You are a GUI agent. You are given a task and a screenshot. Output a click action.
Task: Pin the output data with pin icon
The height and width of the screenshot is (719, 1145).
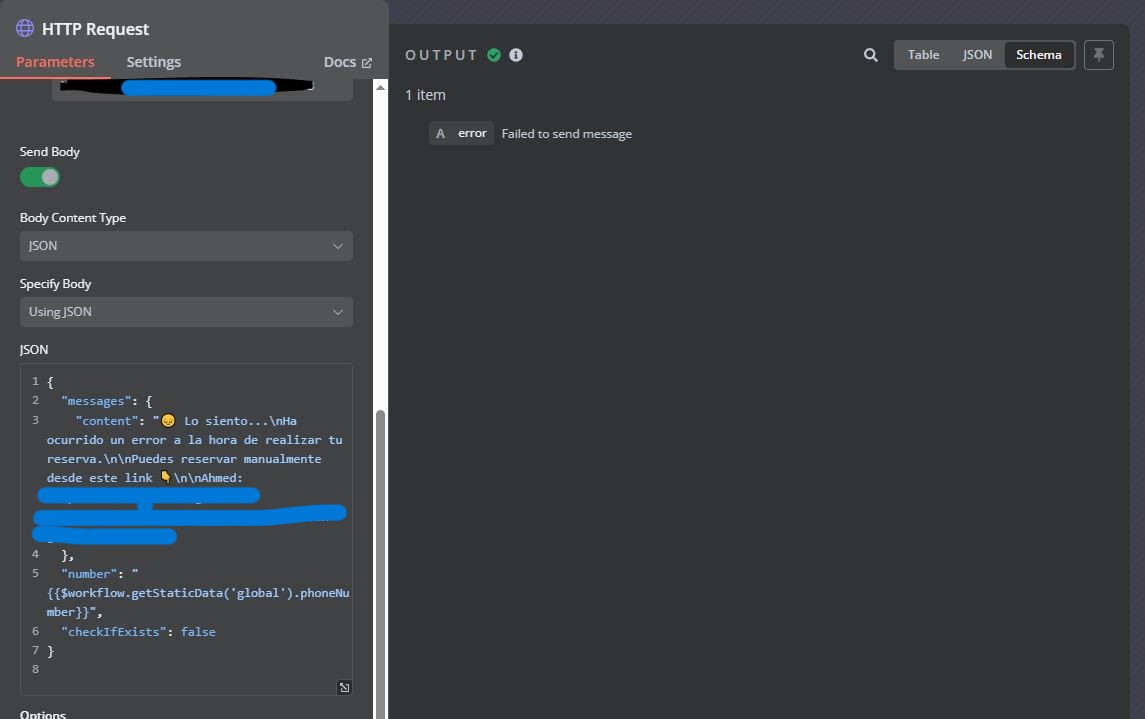[x=1098, y=55]
